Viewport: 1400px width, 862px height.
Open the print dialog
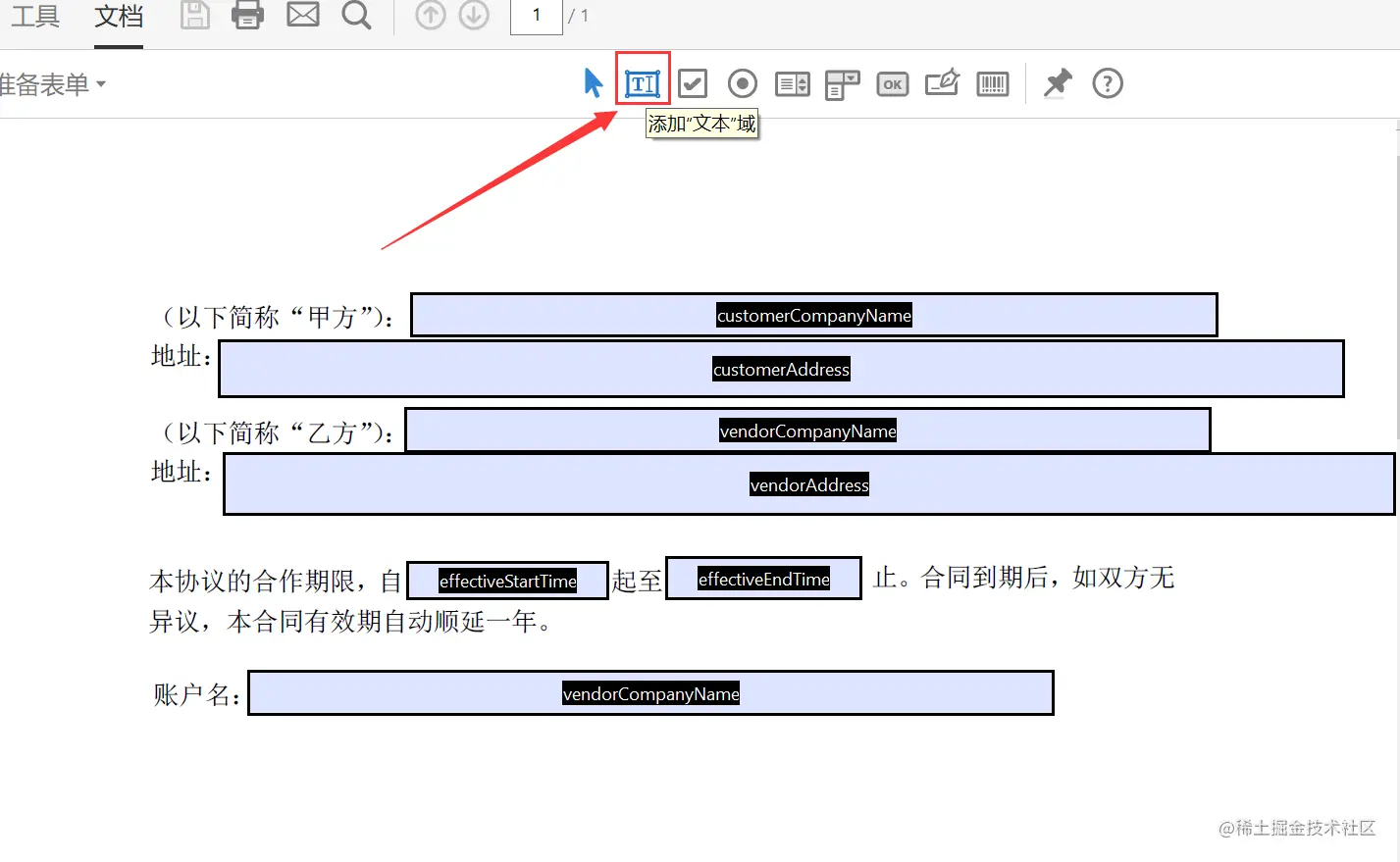click(x=247, y=16)
